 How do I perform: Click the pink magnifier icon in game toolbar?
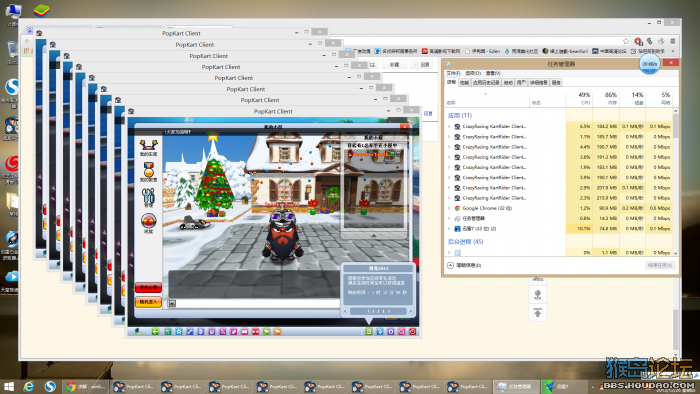tap(402, 332)
